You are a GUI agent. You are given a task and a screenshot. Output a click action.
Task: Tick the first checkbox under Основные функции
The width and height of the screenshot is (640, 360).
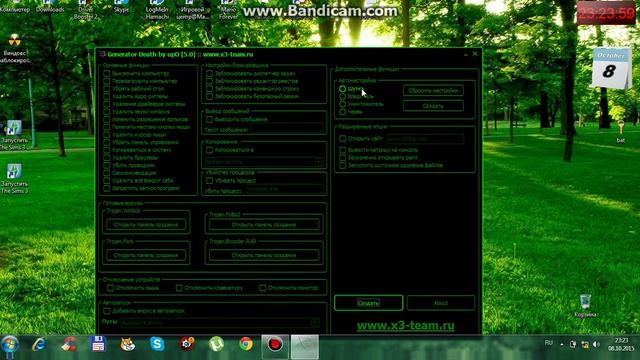click(x=107, y=74)
